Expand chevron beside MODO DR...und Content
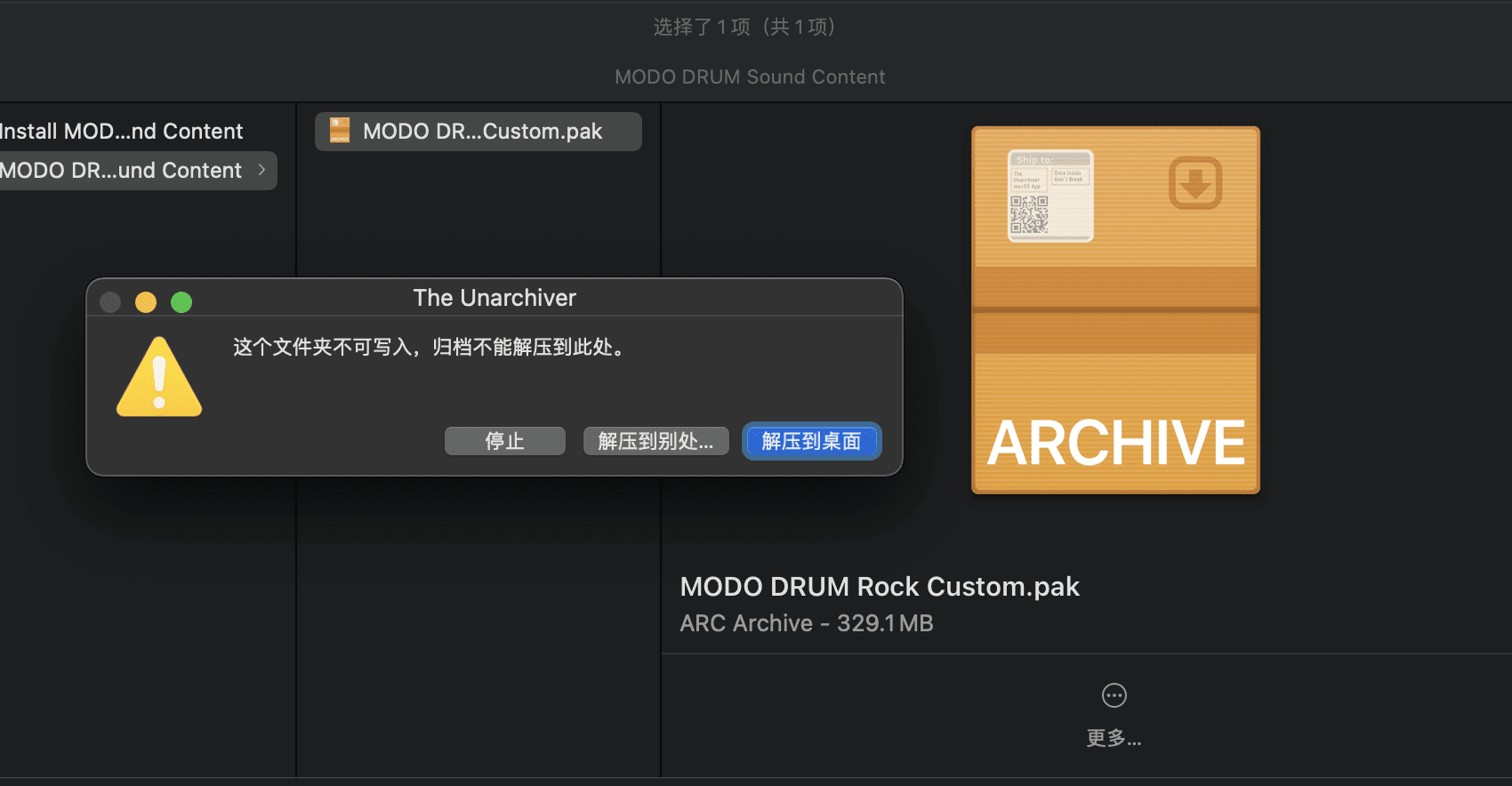This screenshot has width=1512, height=786. point(261,170)
